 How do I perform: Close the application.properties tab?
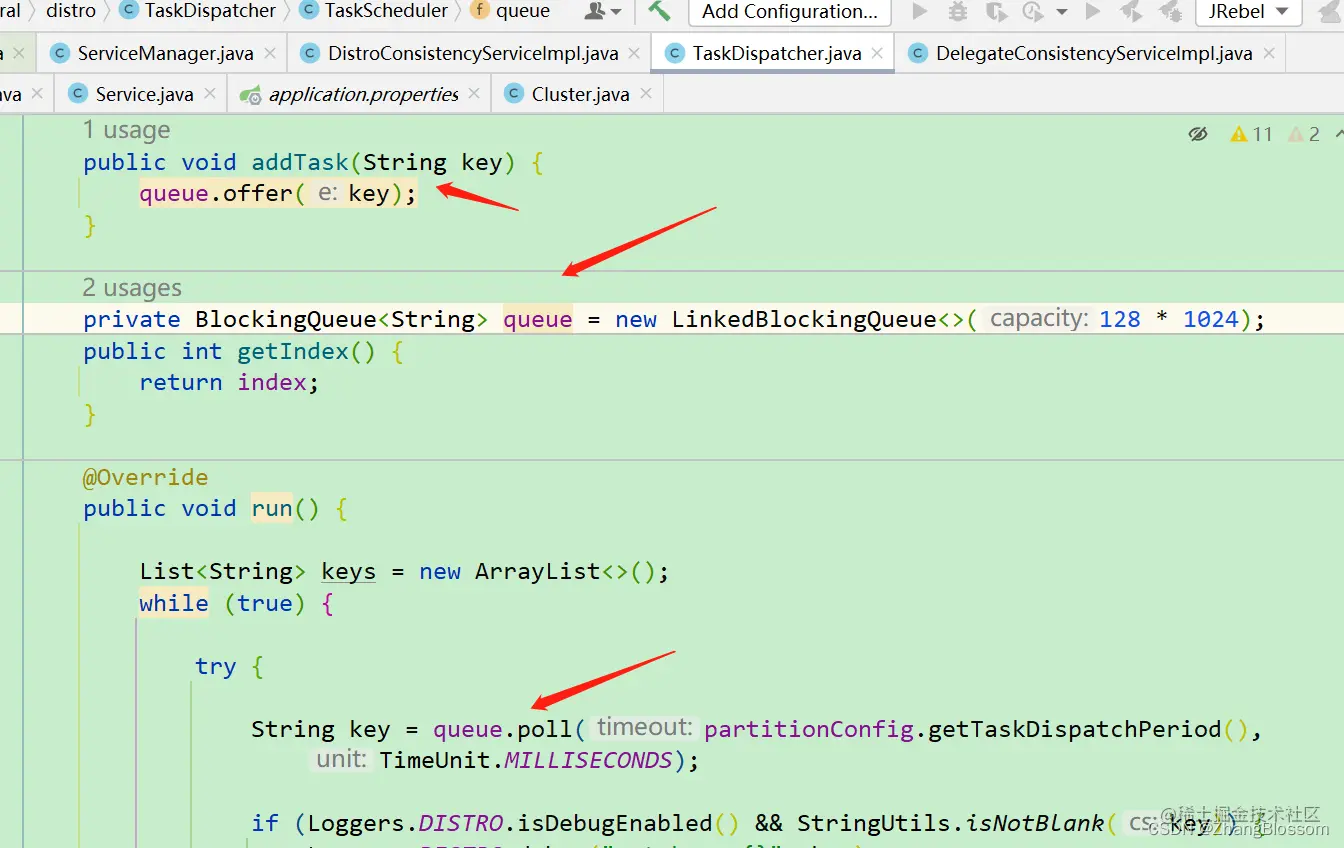point(474,93)
